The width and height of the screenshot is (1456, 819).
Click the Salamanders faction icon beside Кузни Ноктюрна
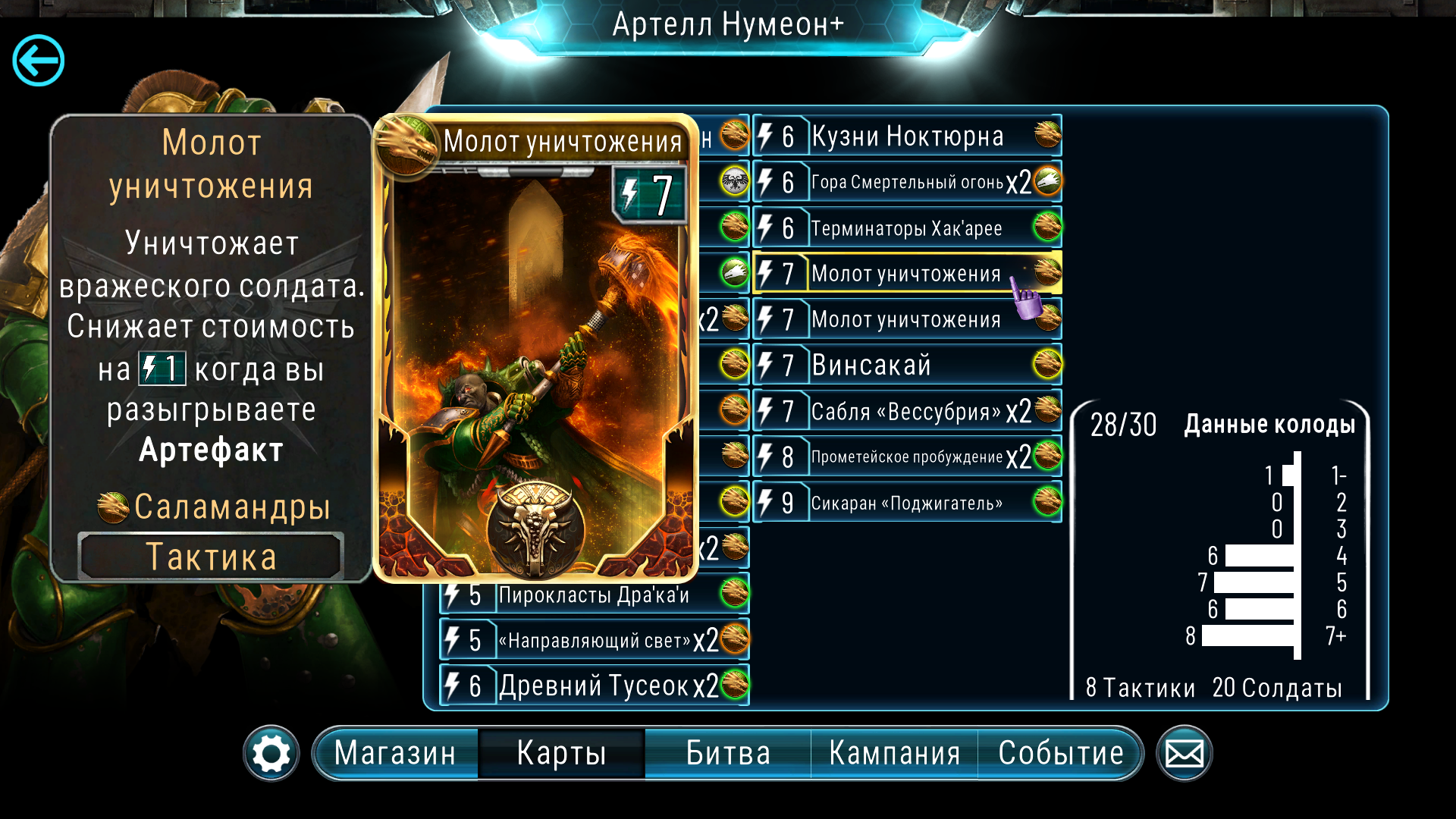click(1047, 135)
